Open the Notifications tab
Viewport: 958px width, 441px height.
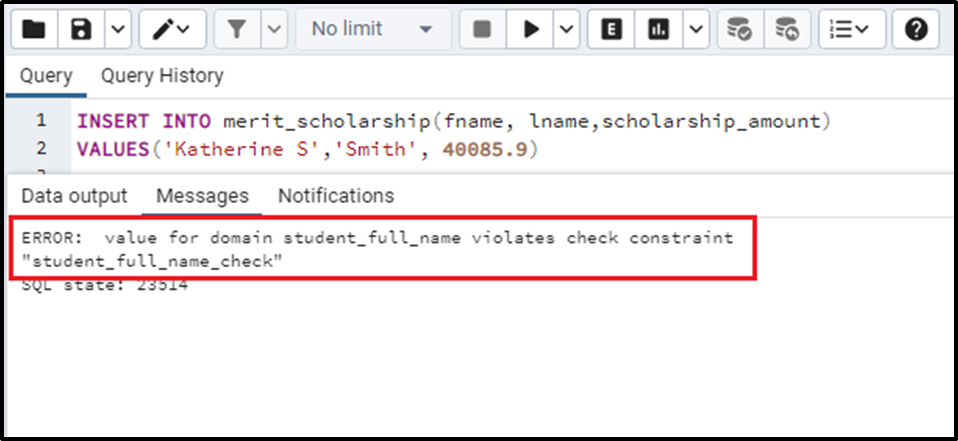tap(336, 195)
